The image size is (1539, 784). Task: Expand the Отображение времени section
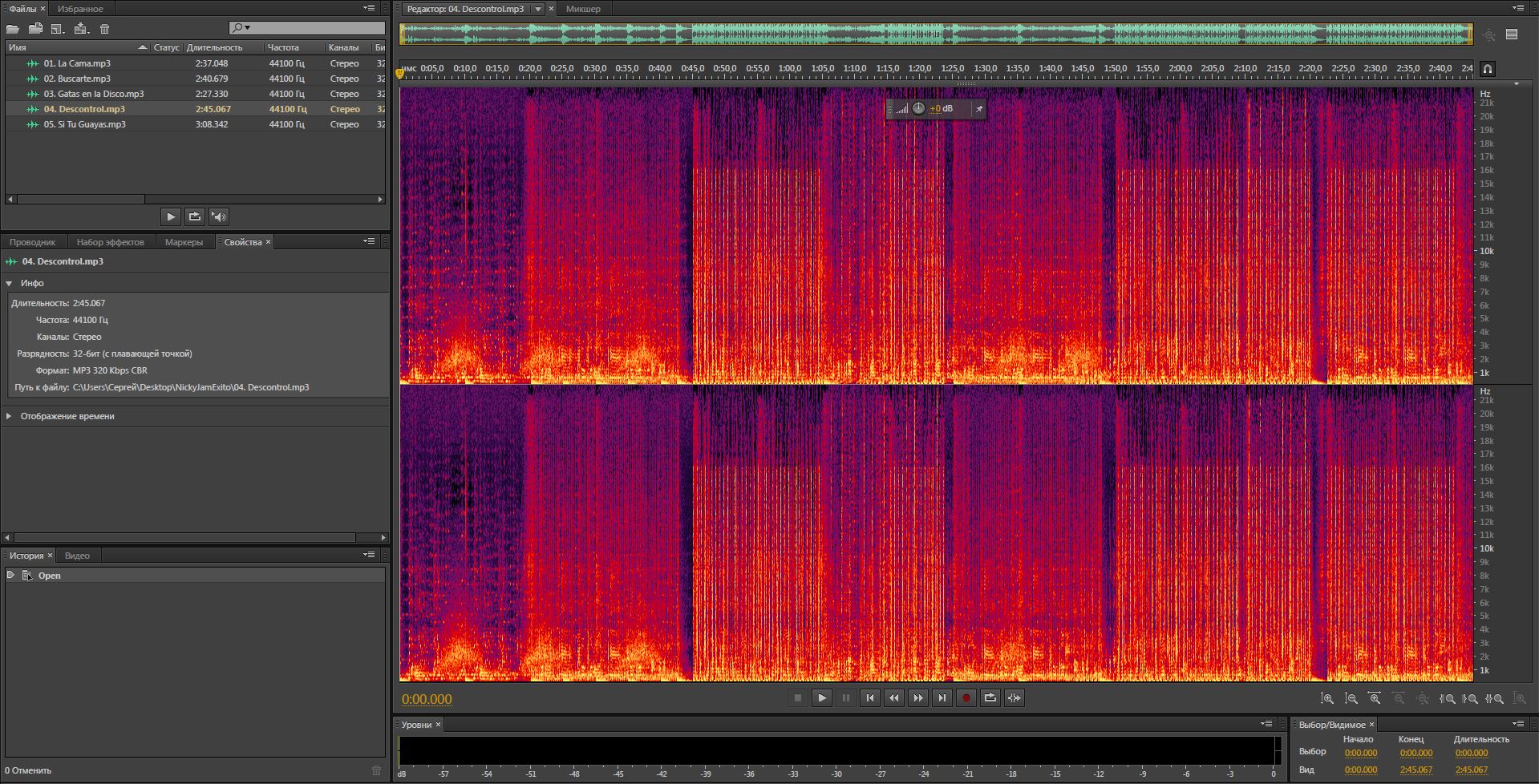pos(9,416)
